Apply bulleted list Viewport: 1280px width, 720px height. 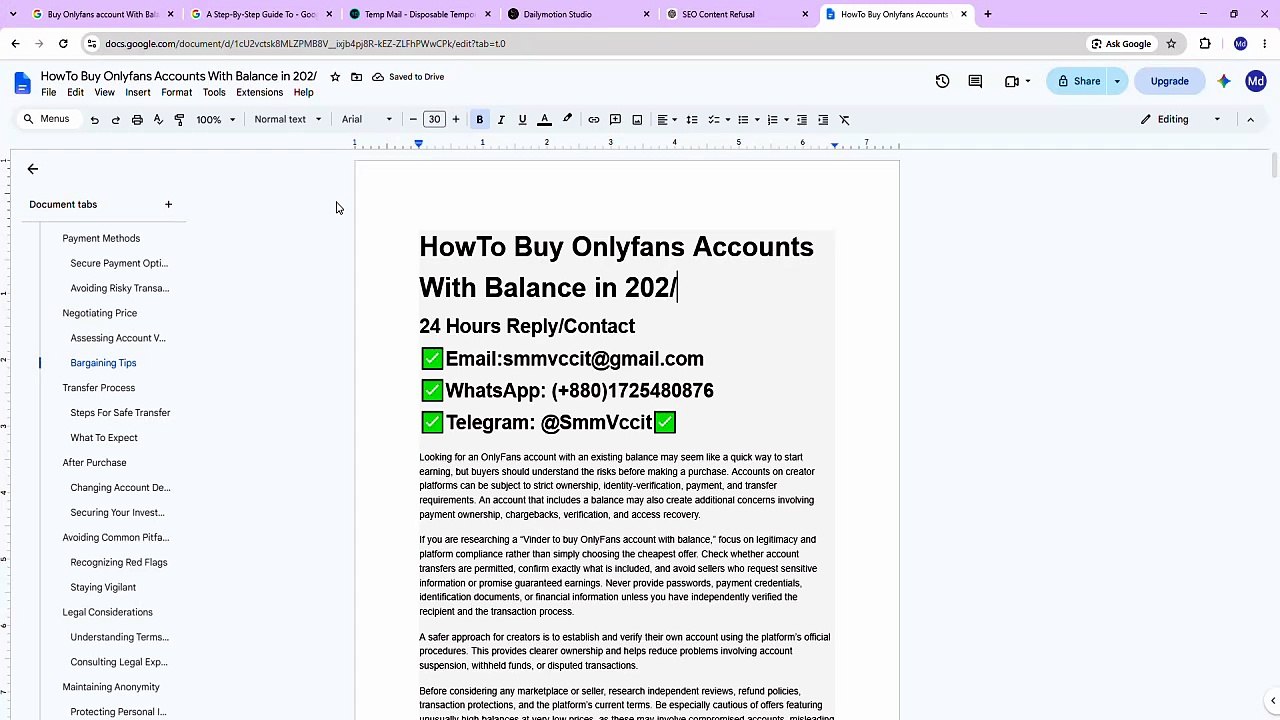(x=743, y=120)
